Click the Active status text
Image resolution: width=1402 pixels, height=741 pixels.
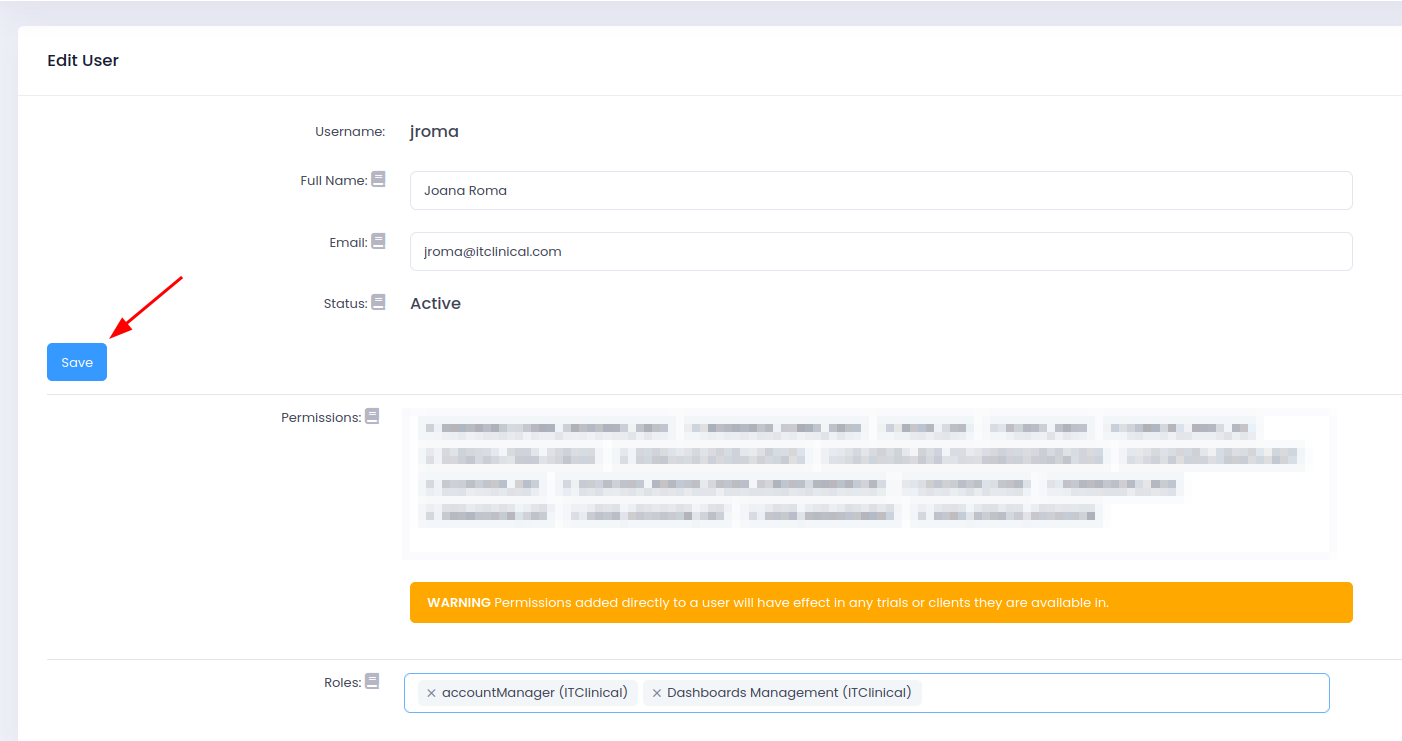435,304
